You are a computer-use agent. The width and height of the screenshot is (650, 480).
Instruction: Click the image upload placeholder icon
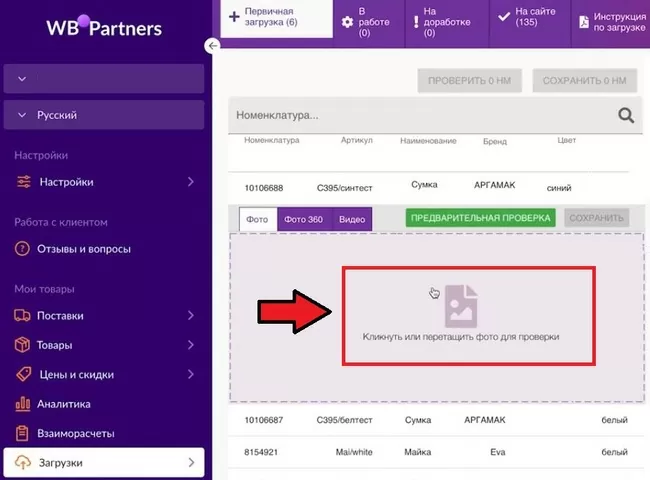tap(461, 304)
